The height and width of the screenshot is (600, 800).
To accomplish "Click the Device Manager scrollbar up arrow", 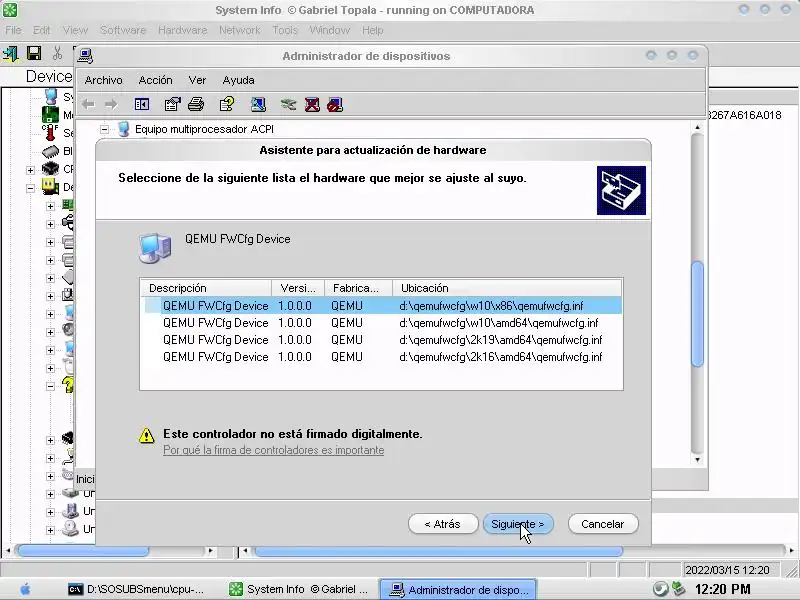I will (x=697, y=127).
